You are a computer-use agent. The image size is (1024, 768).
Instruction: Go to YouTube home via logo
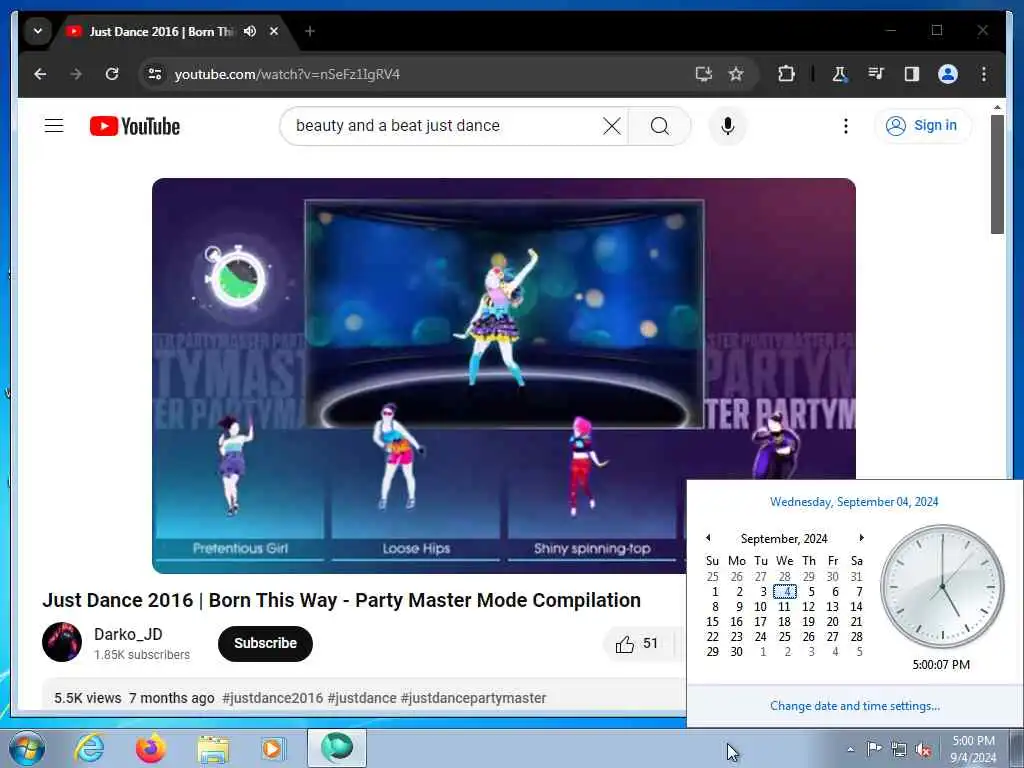pos(135,126)
